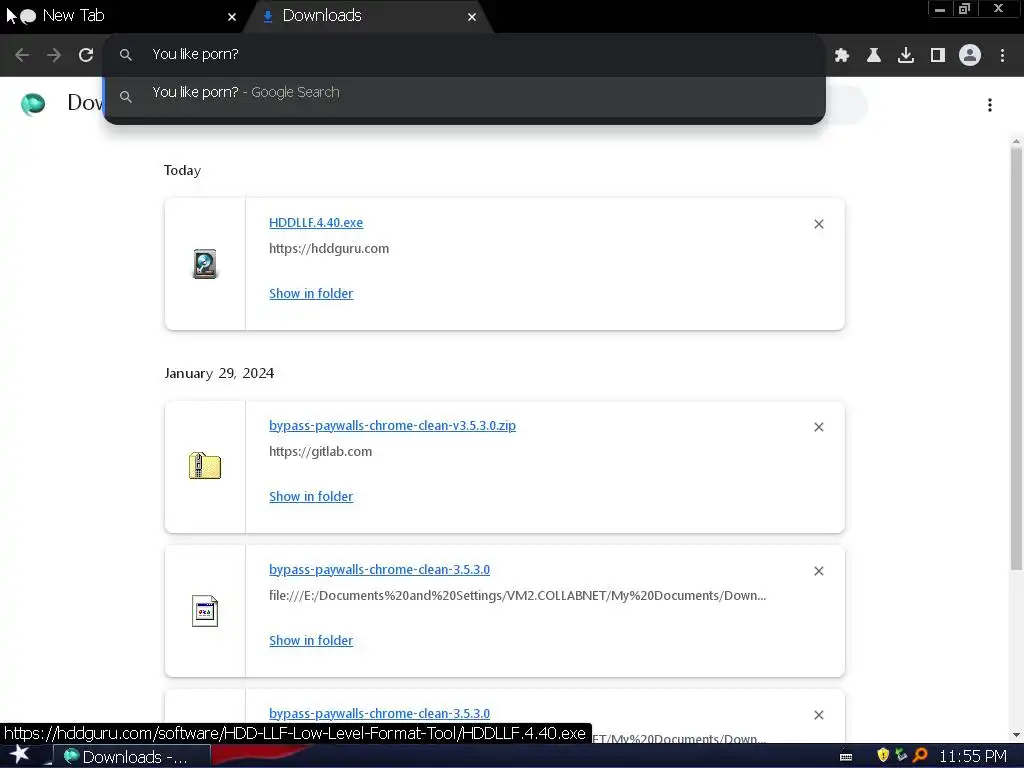This screenshot has width=1024, height=768.
Task: Click the security shield tray icon
Action: pos(883,756)
